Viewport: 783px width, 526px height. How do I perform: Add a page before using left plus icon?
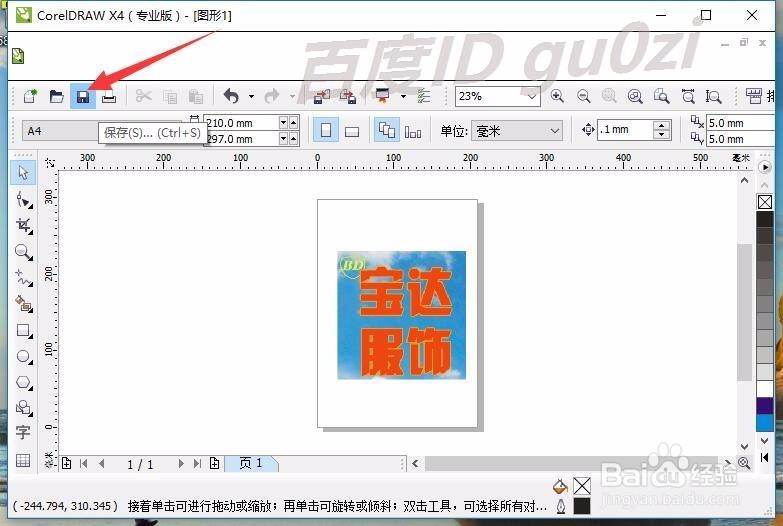(66, 464)
